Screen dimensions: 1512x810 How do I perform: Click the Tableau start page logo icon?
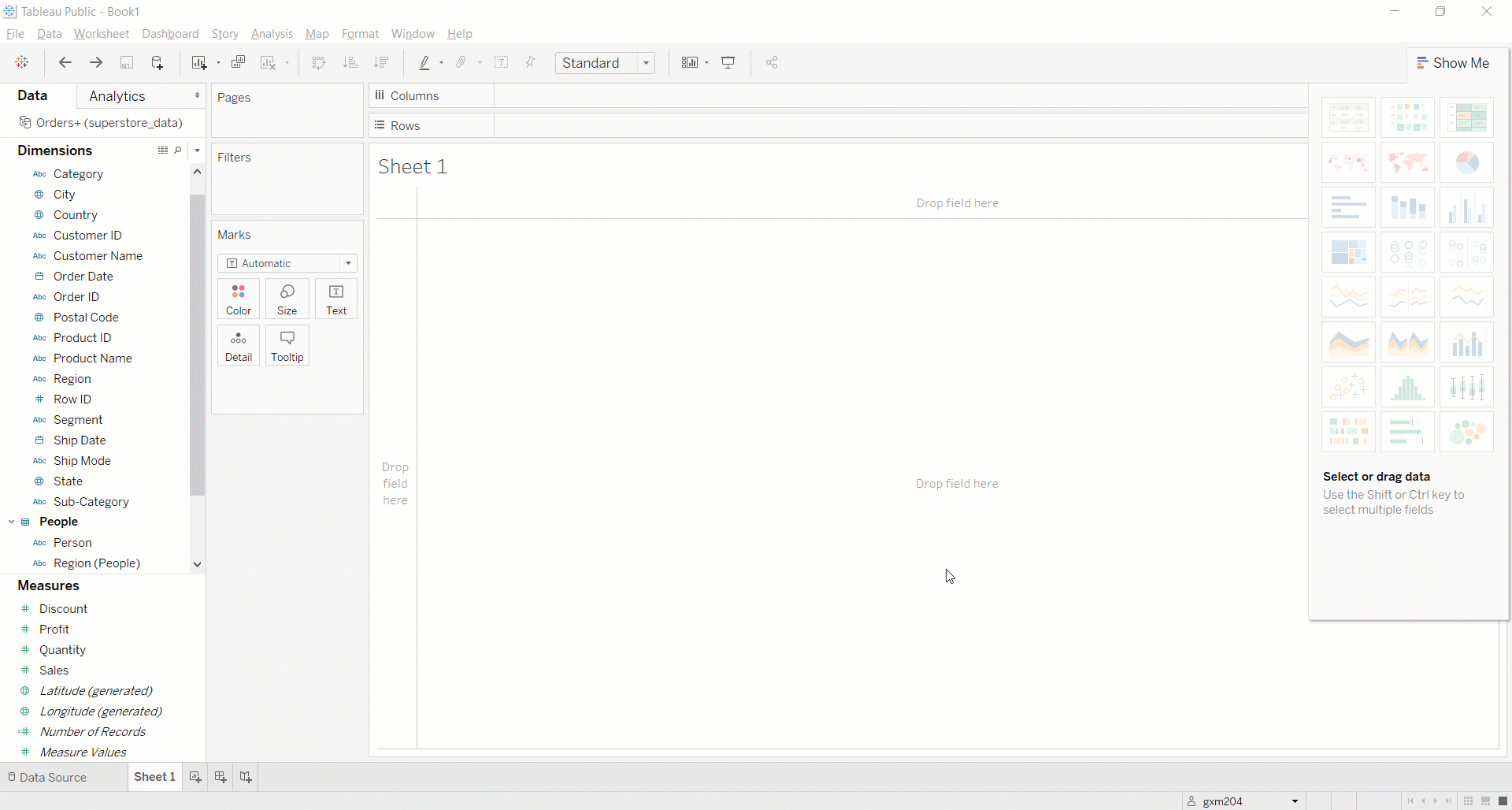click(22, 63)
